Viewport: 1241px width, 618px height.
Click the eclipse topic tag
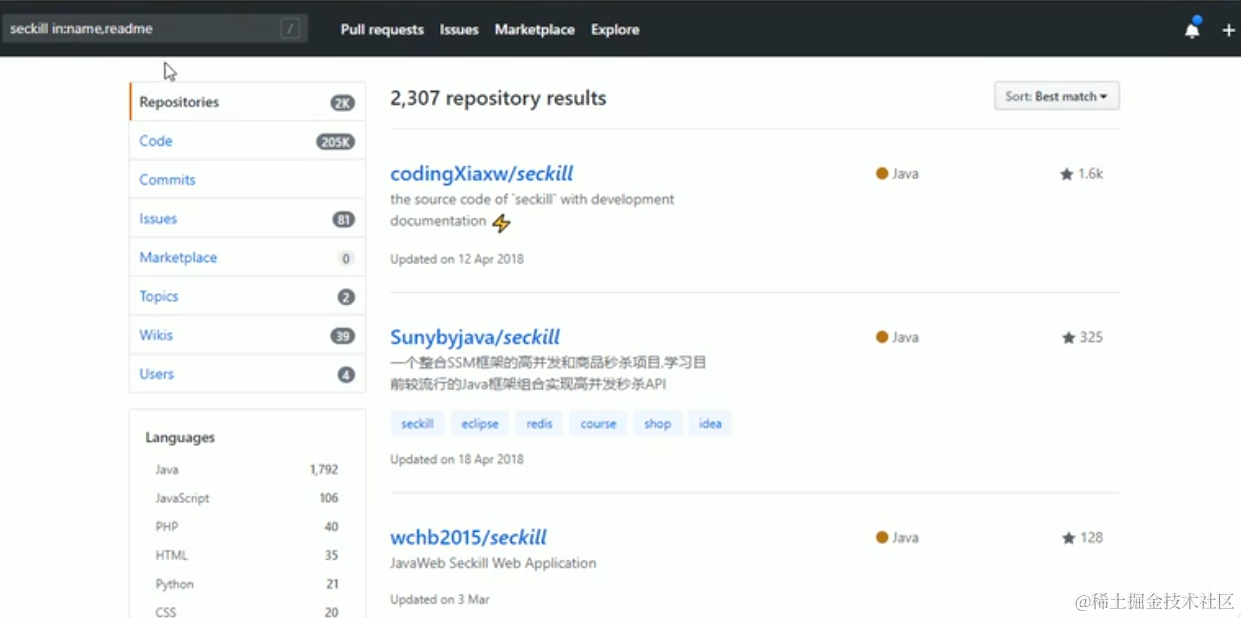coord(480,424)
